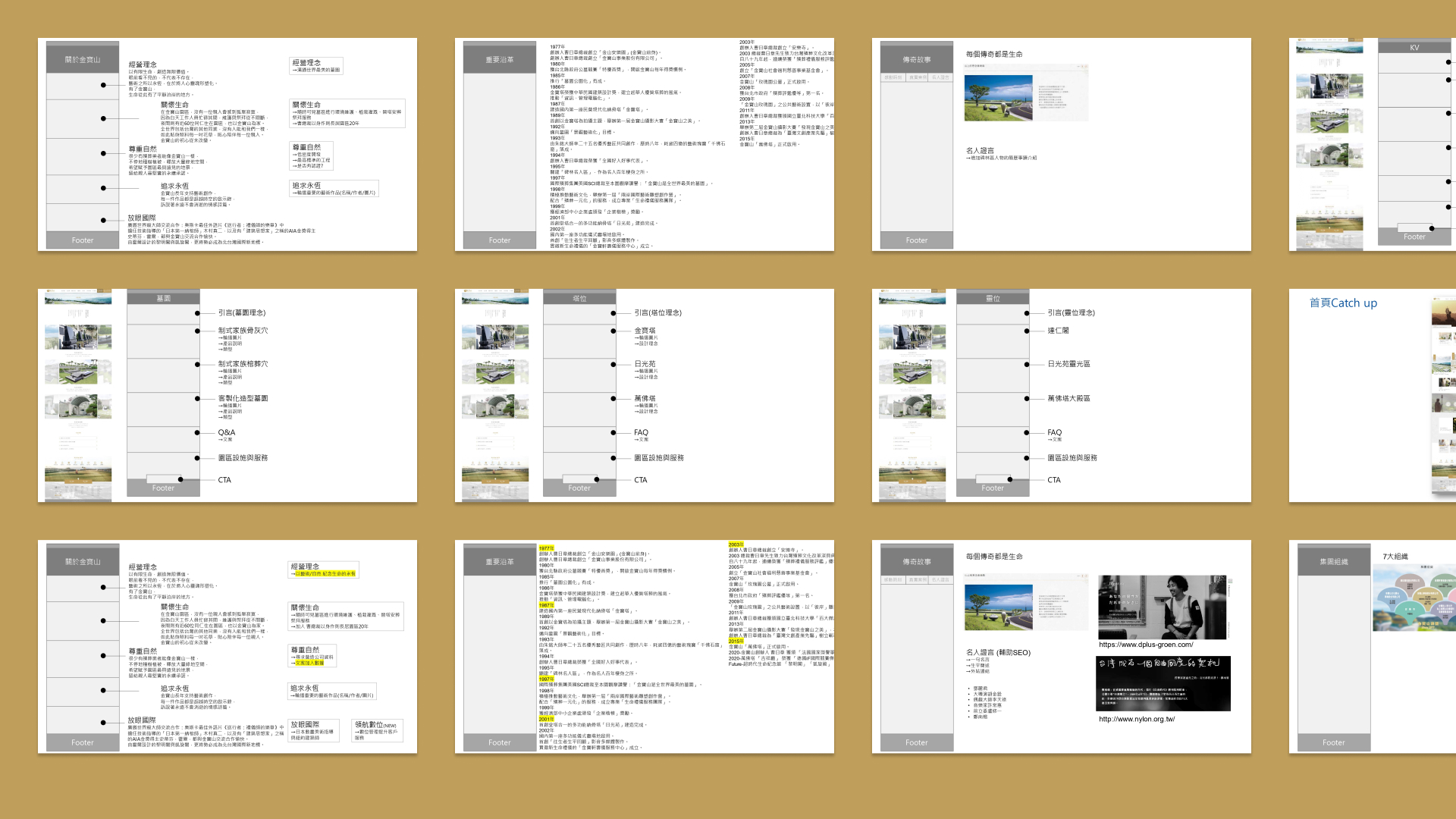Click the 集團組織 wireframe header block
This screenshot has width=1456, height=819.
pyautogui.click(x=1334, y=562)
